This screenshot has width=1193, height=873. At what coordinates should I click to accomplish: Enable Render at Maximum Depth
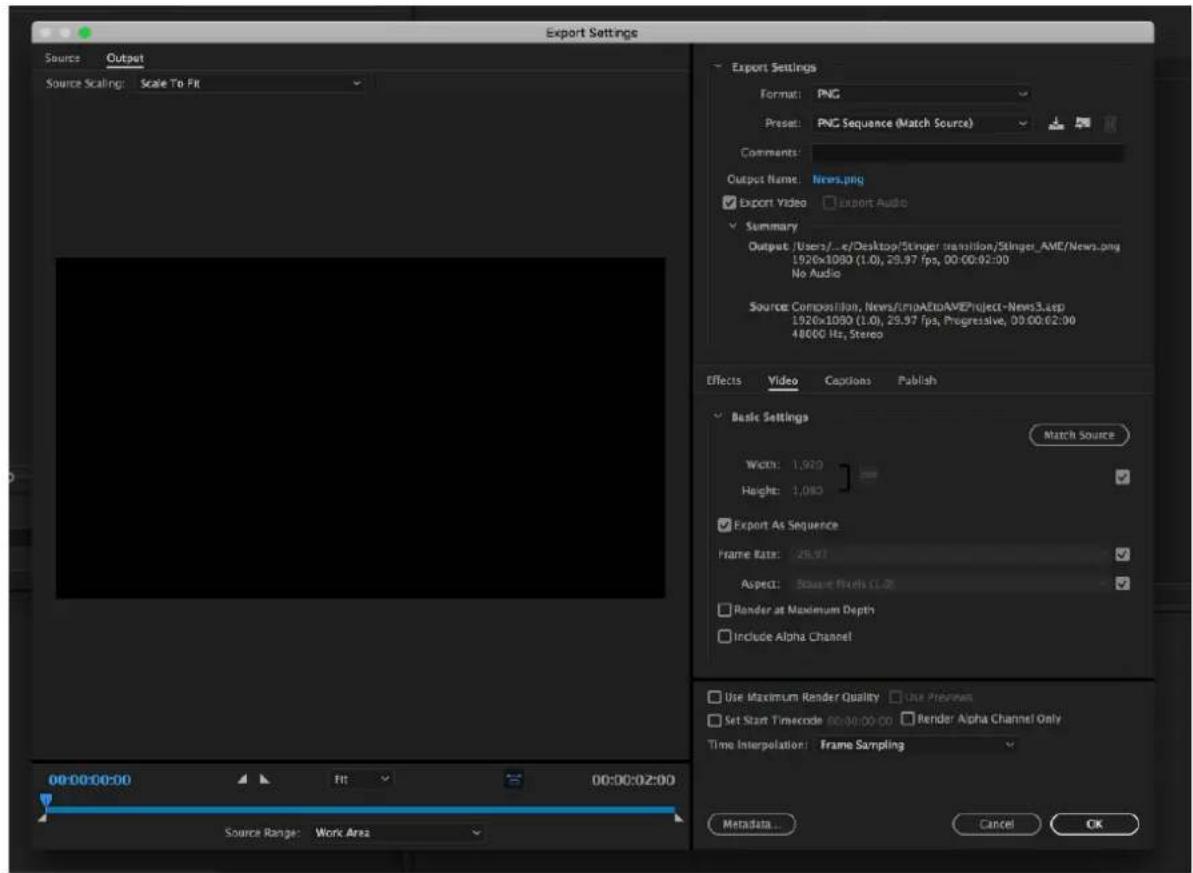[x=724, y=610]
